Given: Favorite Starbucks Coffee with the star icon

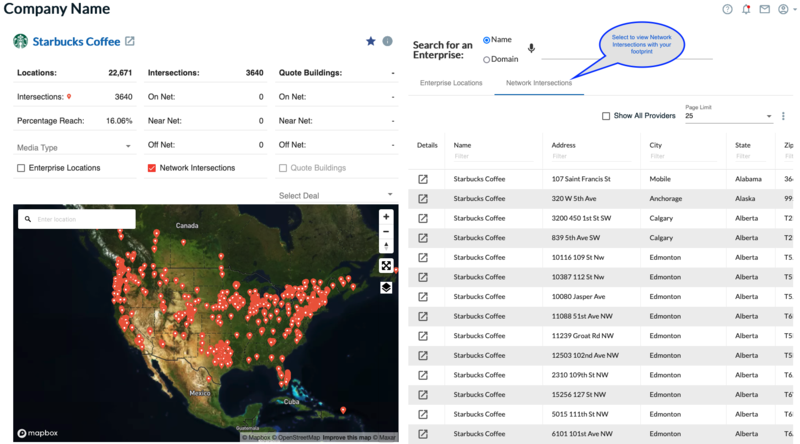Looking at the screenshot, I should [371, 41].
